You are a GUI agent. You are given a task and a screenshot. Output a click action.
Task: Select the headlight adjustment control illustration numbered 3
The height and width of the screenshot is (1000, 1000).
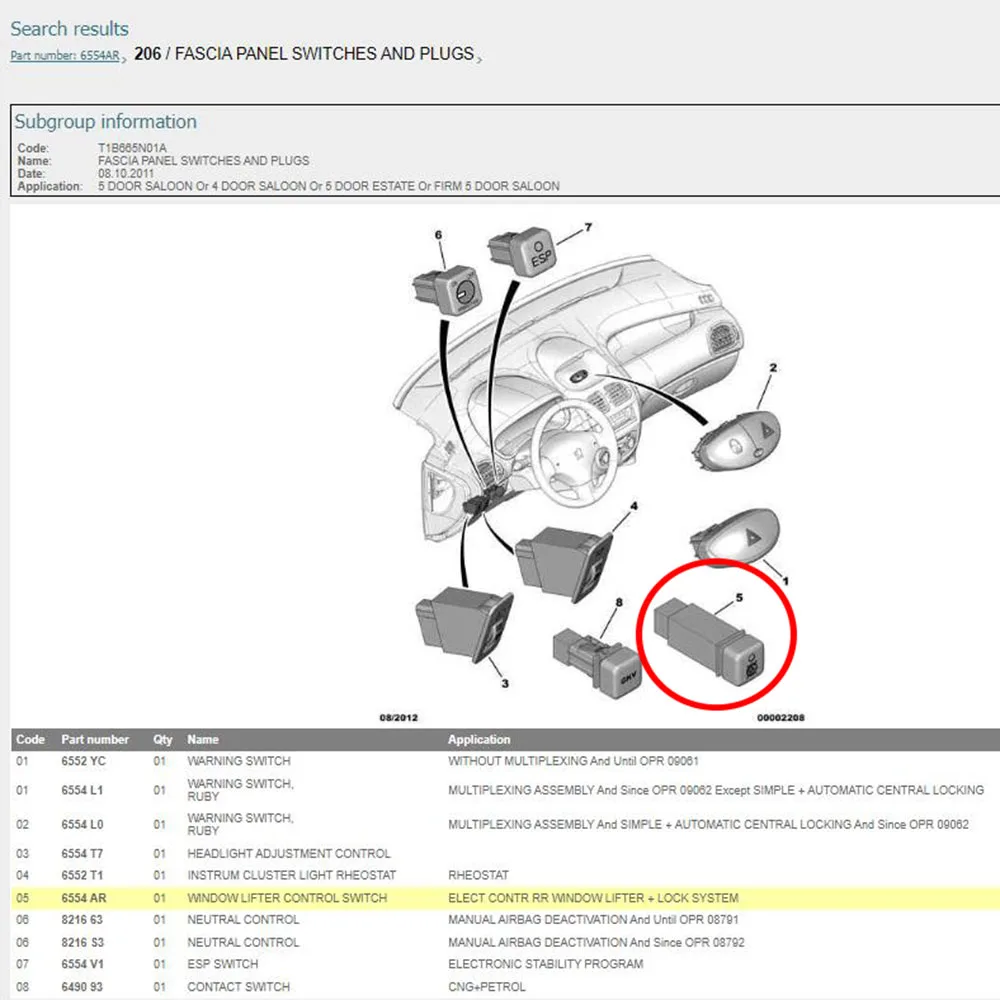click(x=464, y=624)
